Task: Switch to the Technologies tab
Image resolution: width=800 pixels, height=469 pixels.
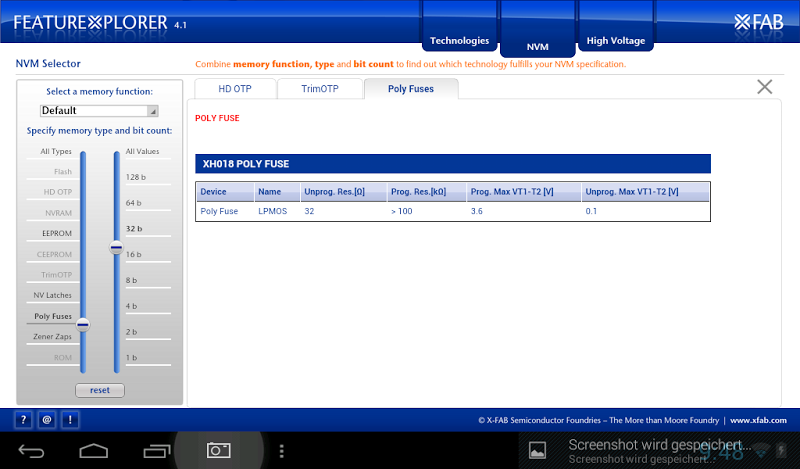Action: click(459, 40)
